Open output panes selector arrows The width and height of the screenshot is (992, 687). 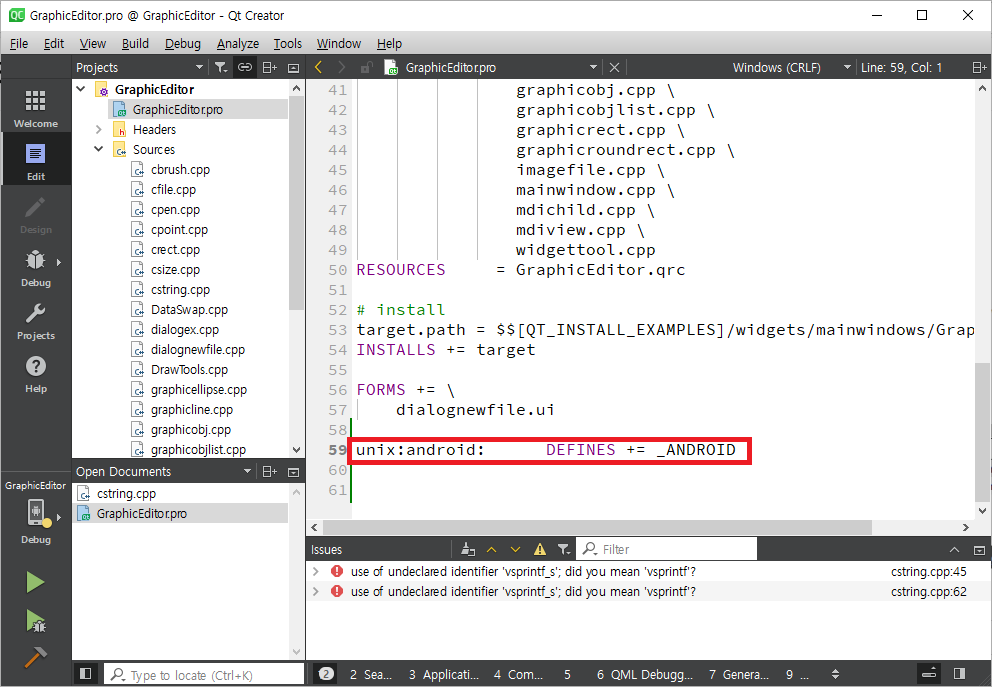836,674
